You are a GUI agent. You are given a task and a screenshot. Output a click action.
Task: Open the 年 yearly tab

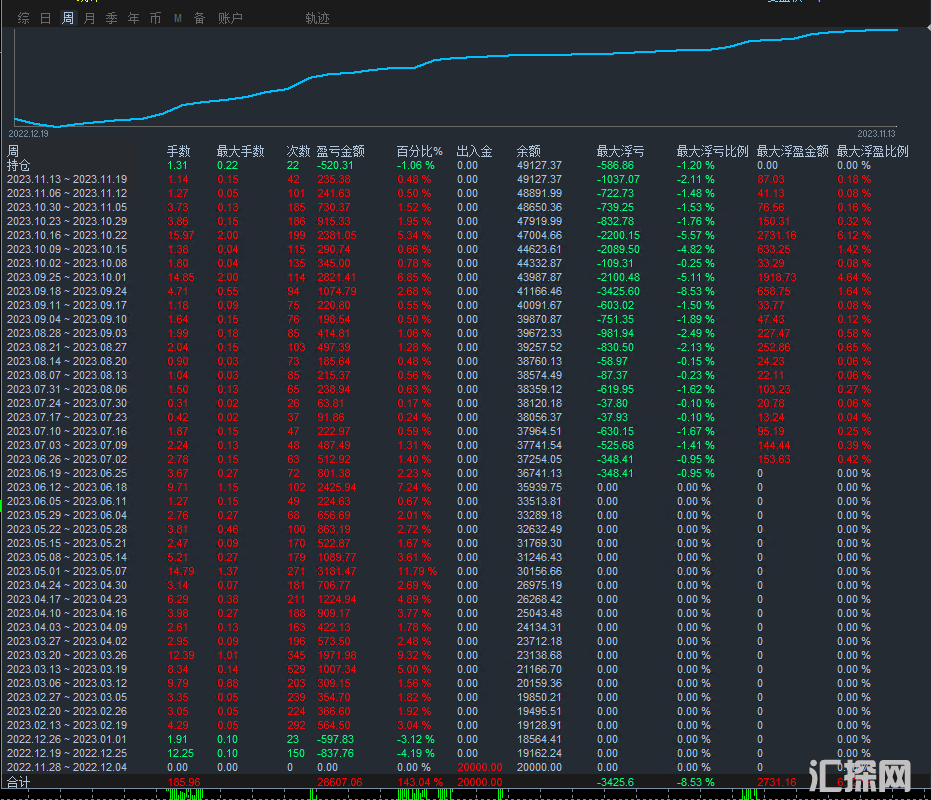point(133,18)
